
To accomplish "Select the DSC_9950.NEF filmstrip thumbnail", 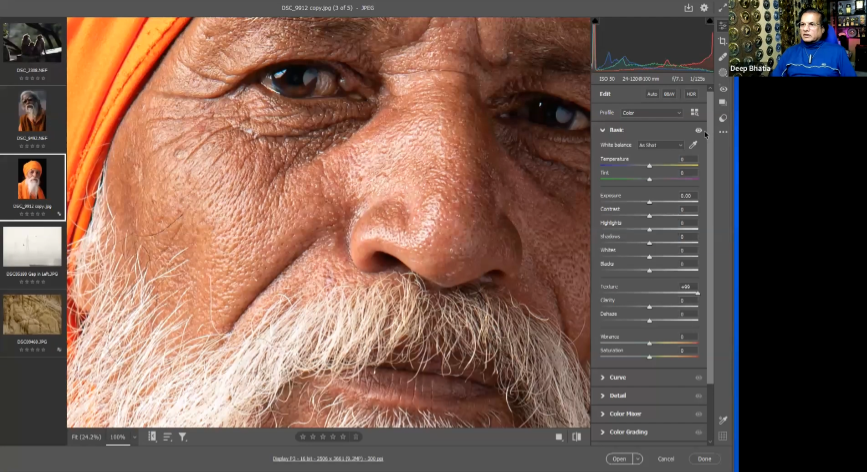I will [x=32, y=110].
